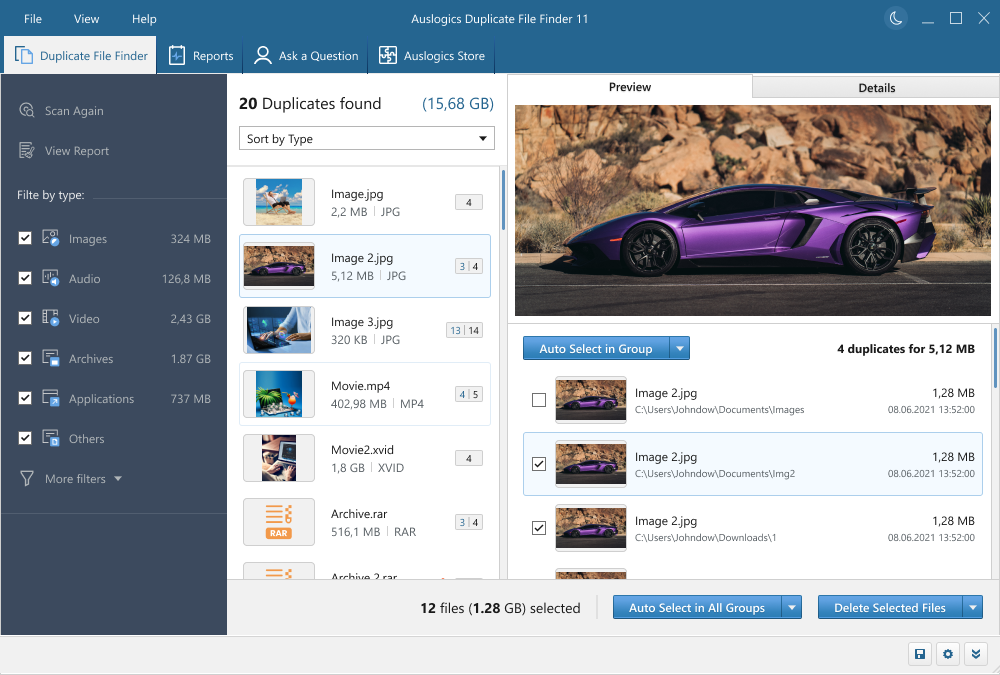Click the Auto Select in Group button

click(x=596, y=348)
